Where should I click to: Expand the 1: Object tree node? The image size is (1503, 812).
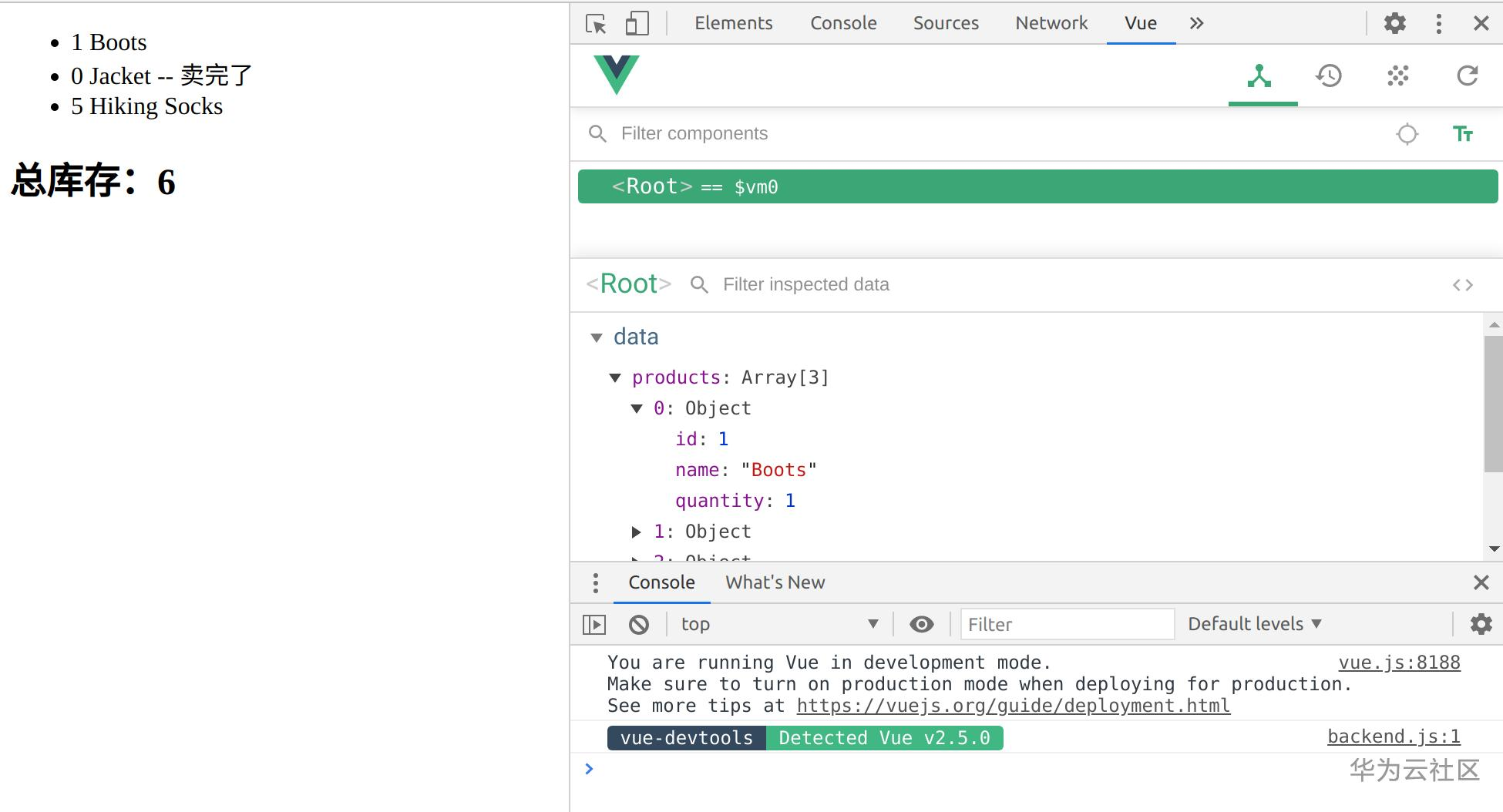[637, 532]
